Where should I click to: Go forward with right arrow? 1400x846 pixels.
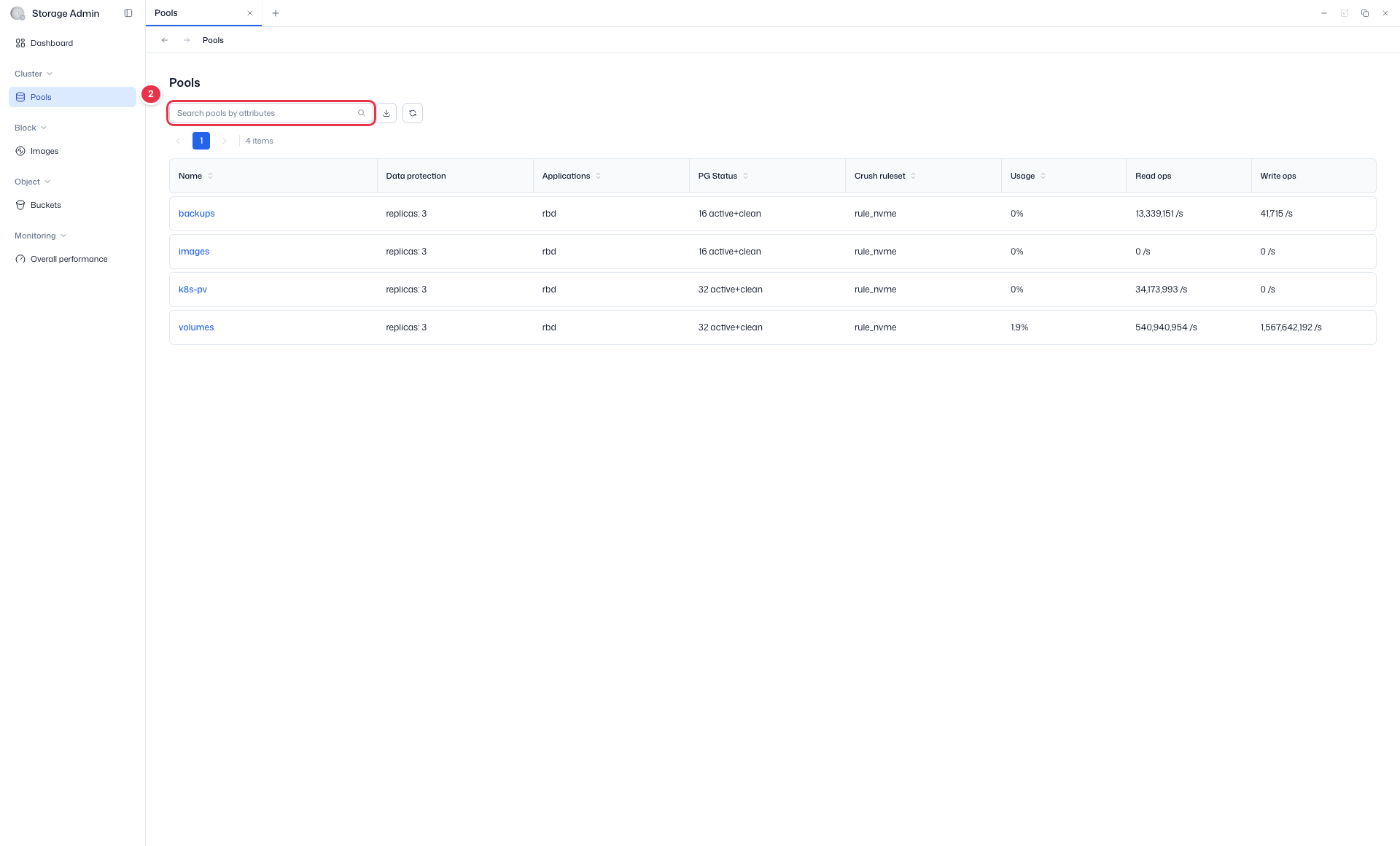tap(187, 40)
